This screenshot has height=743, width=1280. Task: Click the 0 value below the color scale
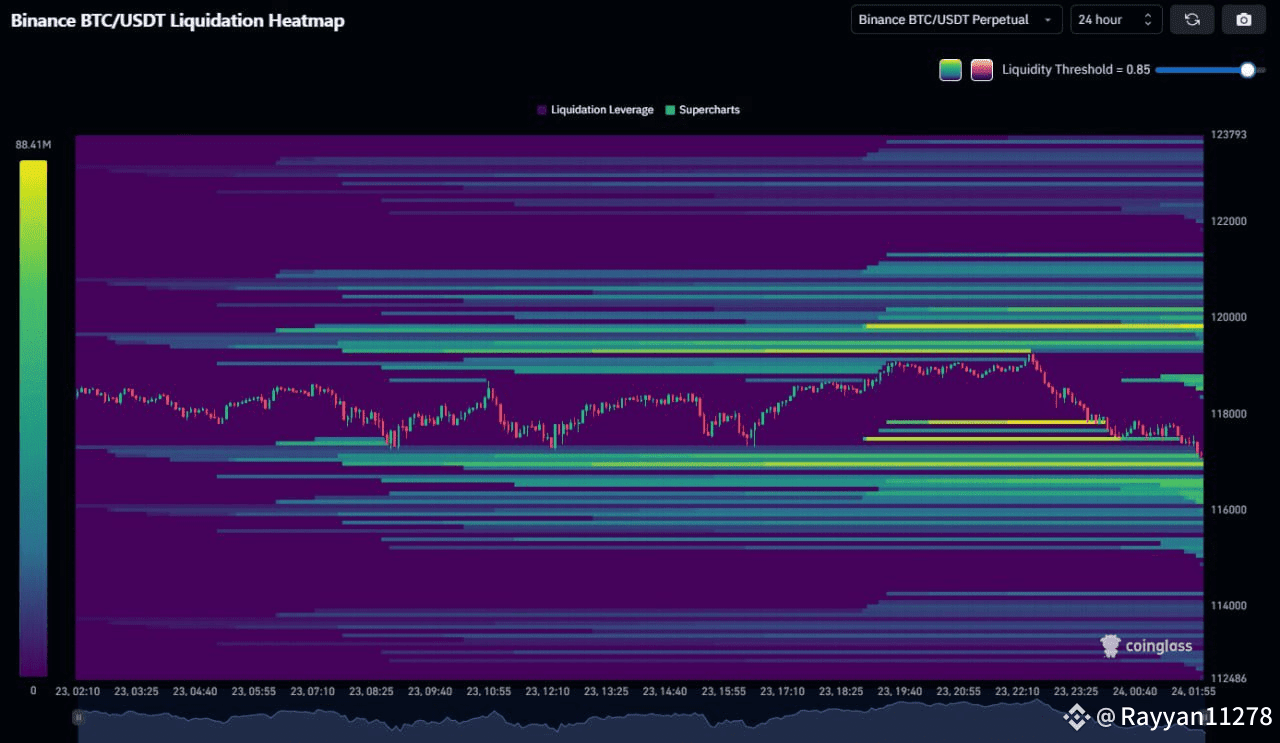(x=33, y=690)
